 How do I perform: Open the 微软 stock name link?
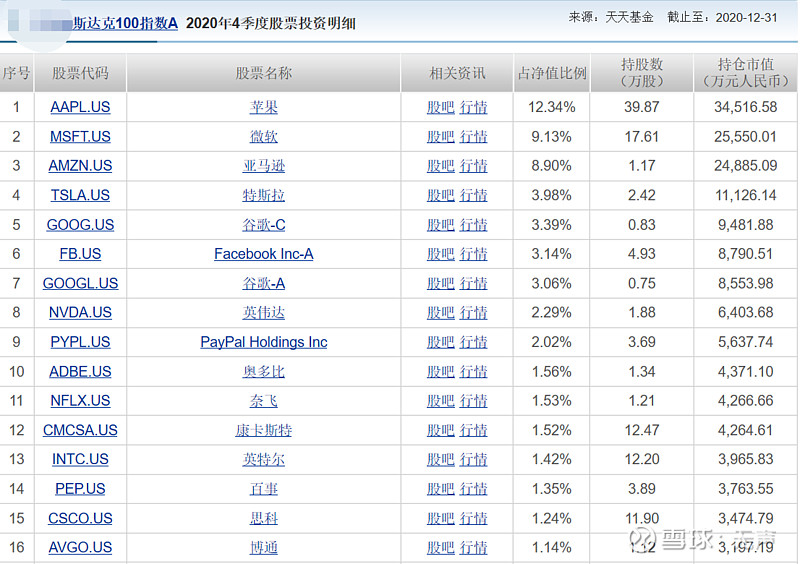click(x=264, y=137)
